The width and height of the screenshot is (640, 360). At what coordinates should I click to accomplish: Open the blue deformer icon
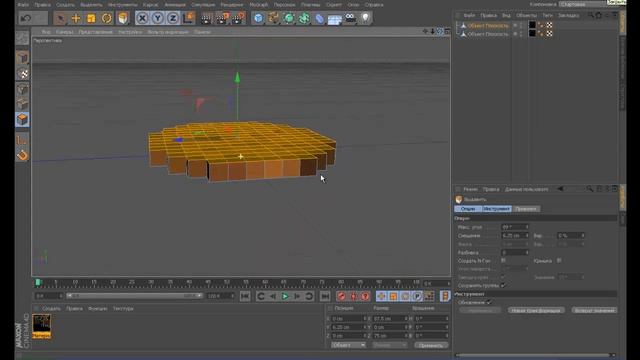(x=320, y=18)
